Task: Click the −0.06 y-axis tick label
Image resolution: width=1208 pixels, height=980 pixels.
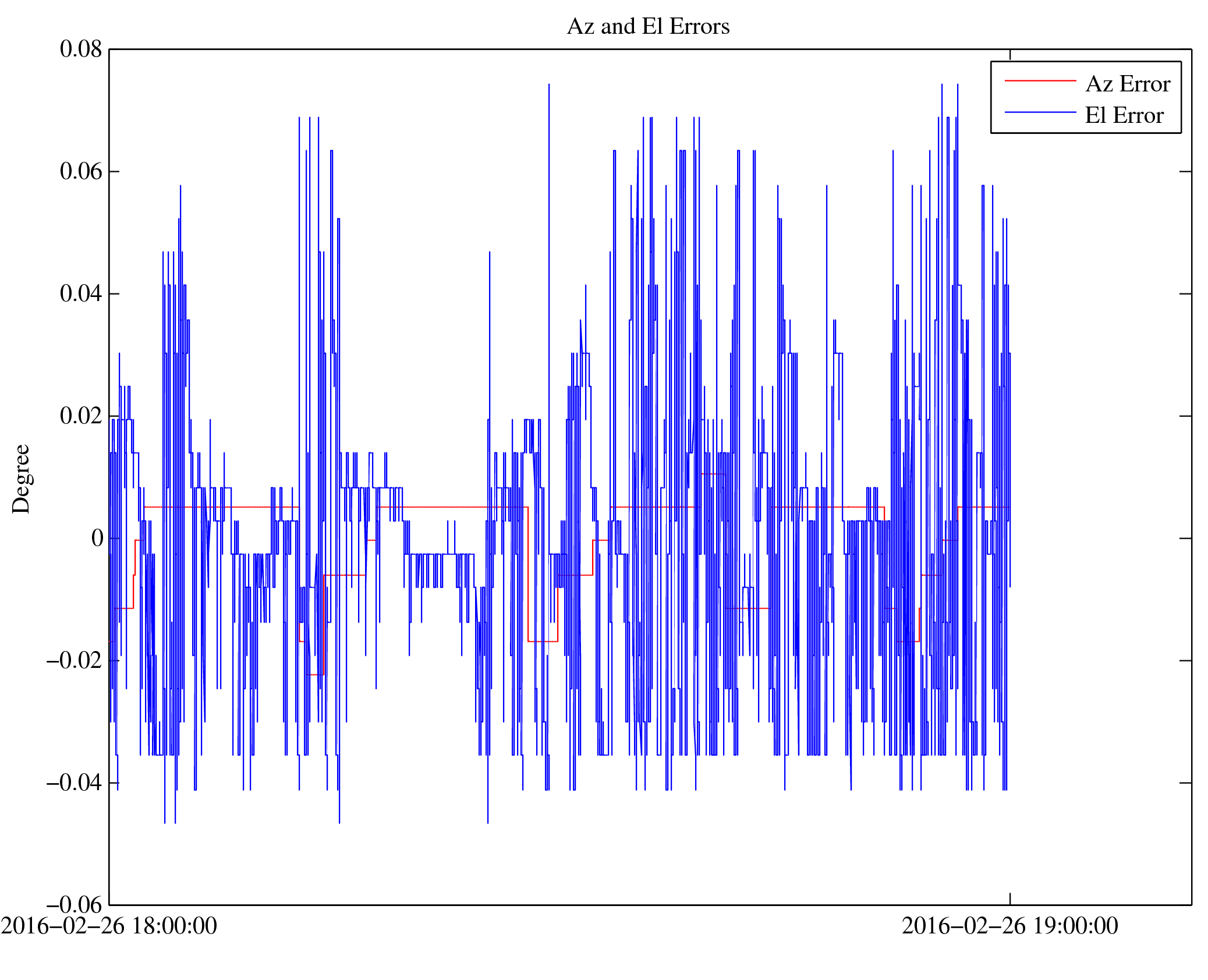Action: (x=75, y=905)
